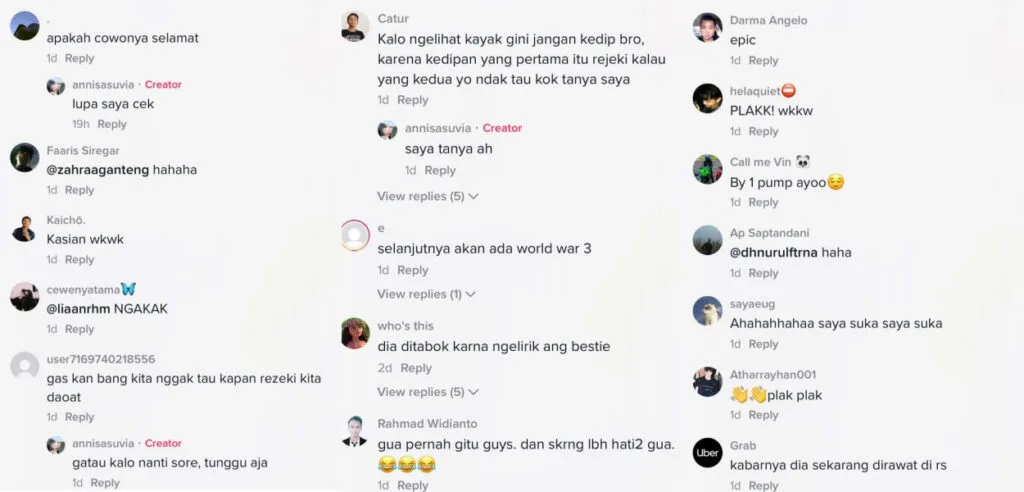Expand 1 reply under world war 3 comment
The height and width of the screenshot is (492, 1024).
[x=426, y=294]
